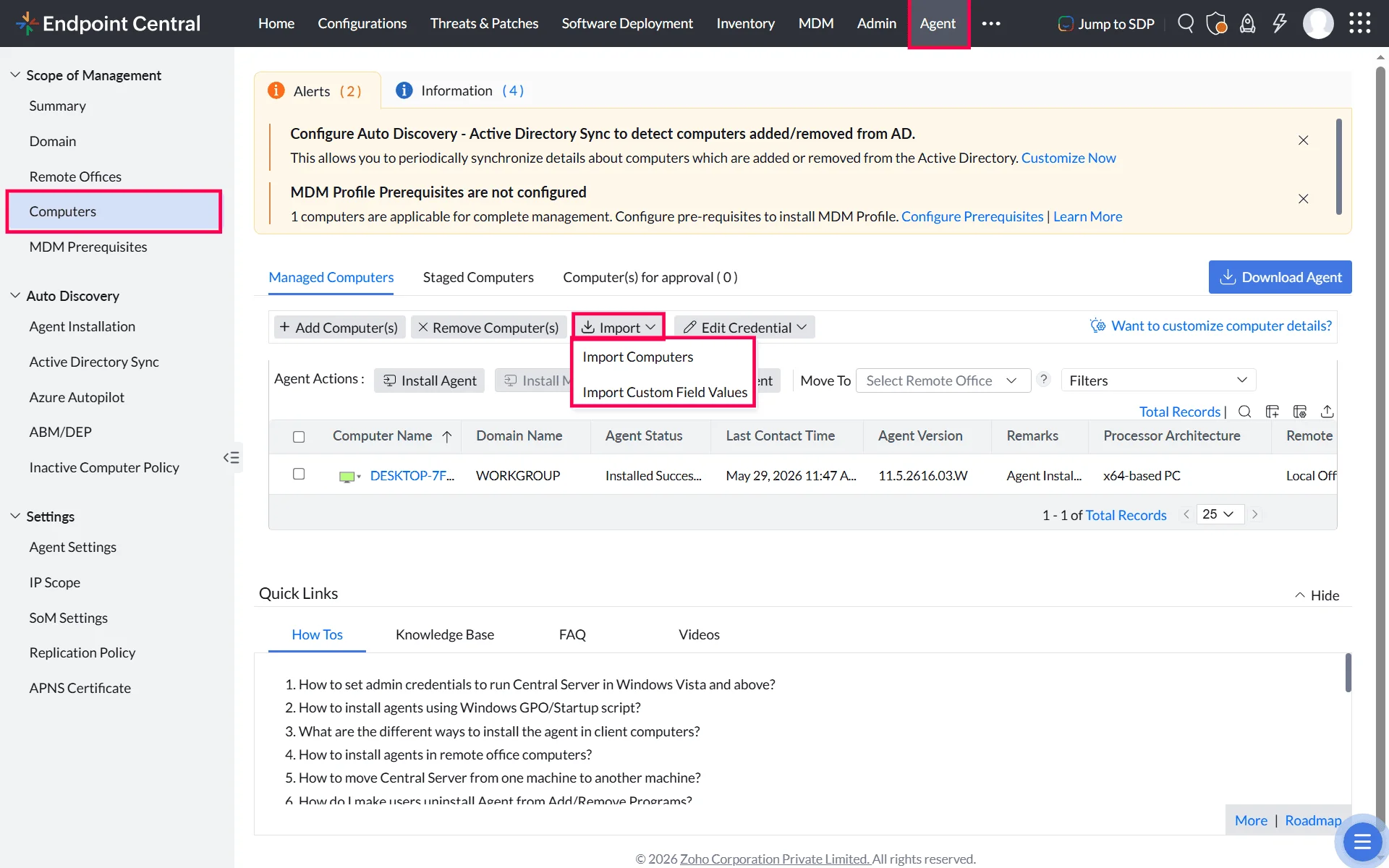
Task: Click the lightning bolt quick actions icon
Action: click(x=1280, y=23)
